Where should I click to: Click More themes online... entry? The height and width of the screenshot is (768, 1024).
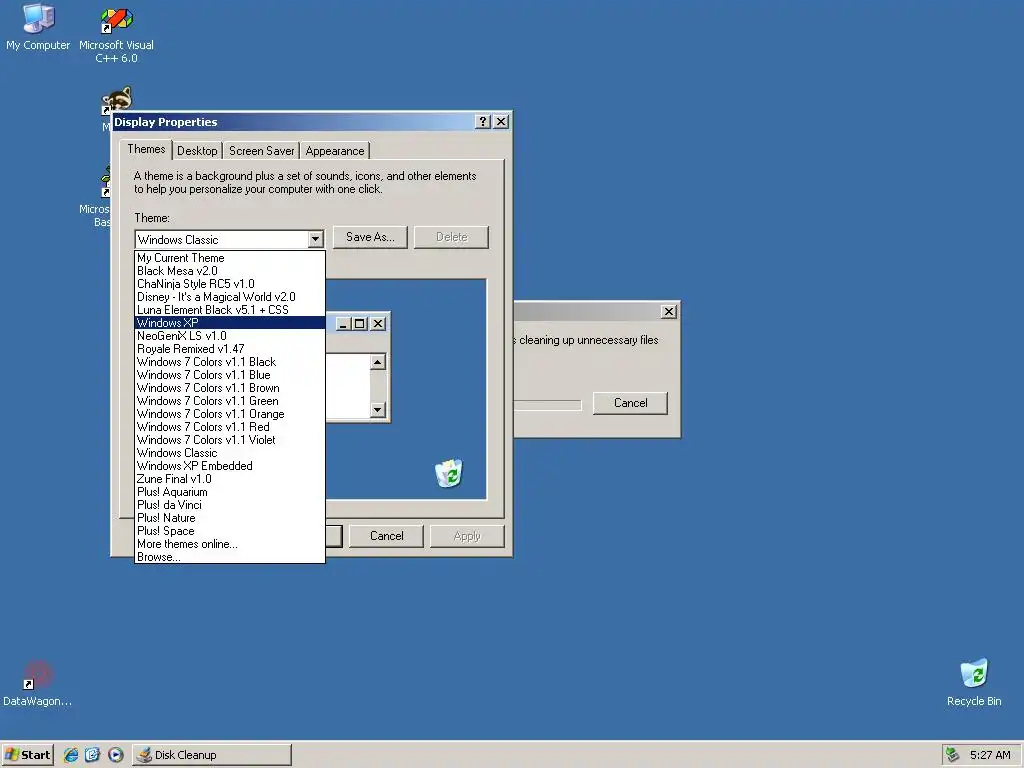[230, 545]
